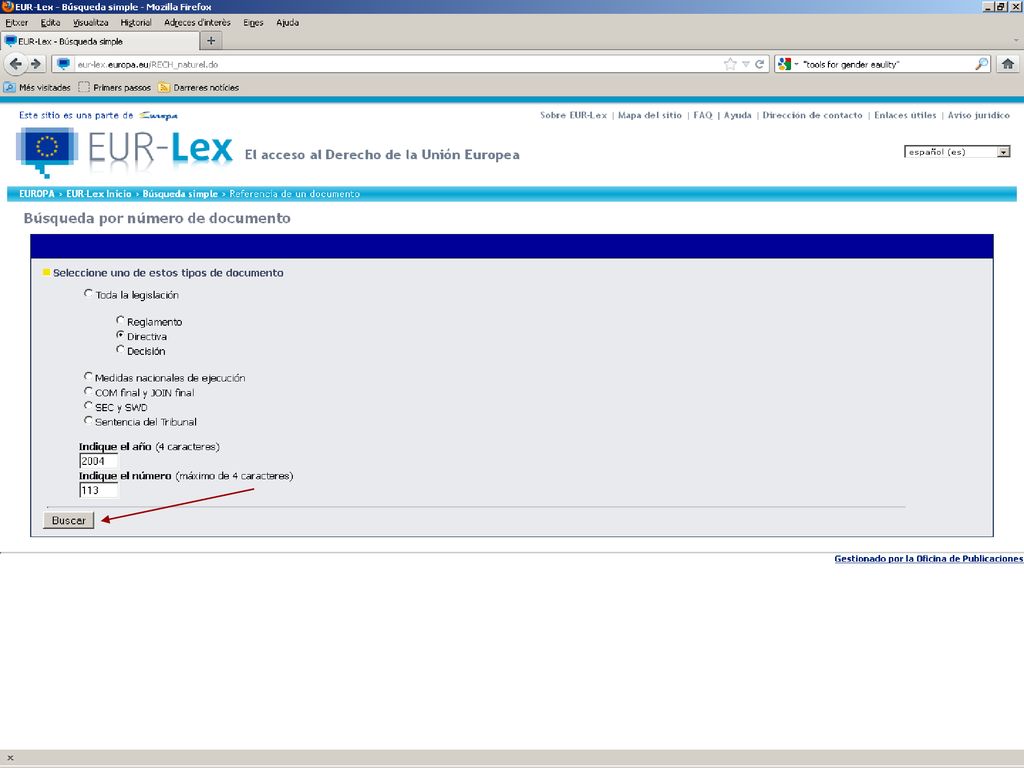Reload the page with the refresh icon
Image resolution: width=1024 pixels, height=768 pixels.
(x=760, y=64)
